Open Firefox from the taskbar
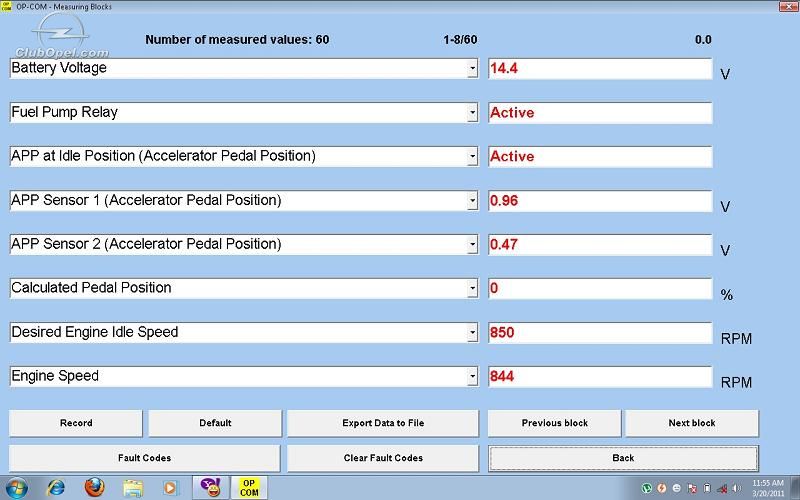The width and height of the screenshot is (800, 500). coord(94,488)
